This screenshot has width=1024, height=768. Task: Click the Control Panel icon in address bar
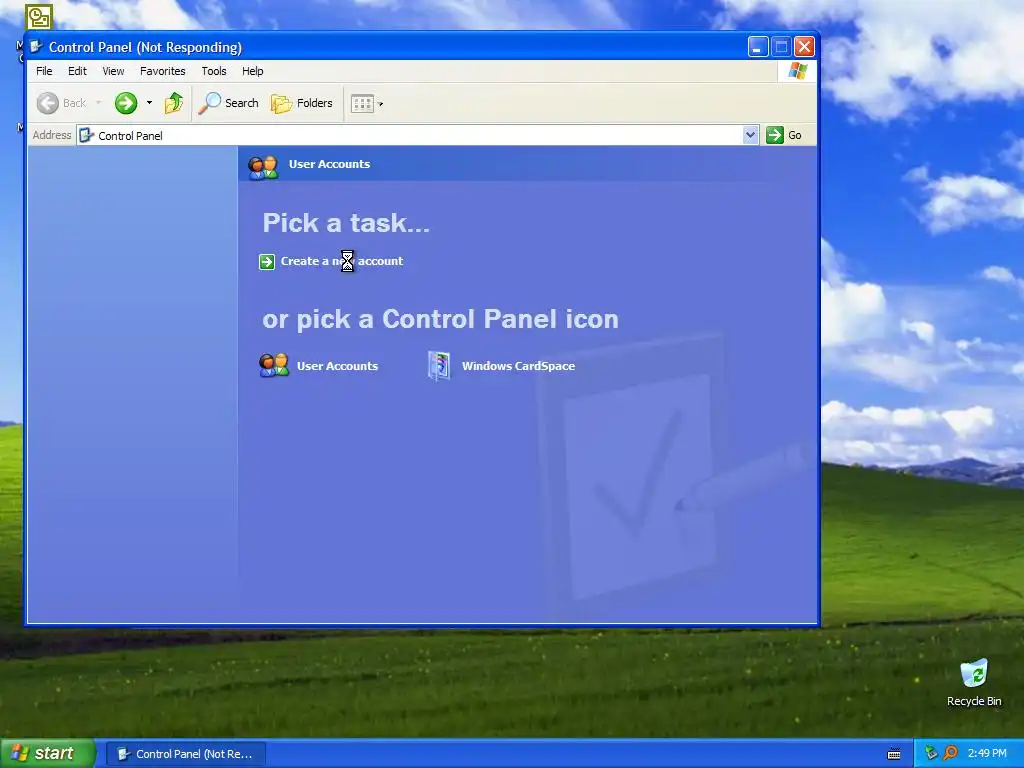[86, 135]
